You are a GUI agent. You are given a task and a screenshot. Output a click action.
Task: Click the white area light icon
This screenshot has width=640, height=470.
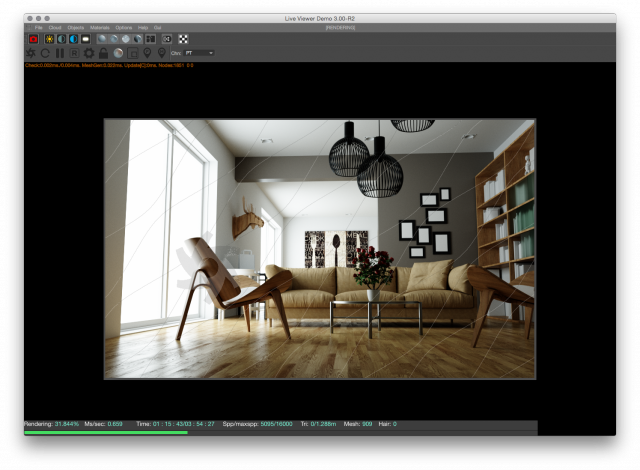coord(85,39)
